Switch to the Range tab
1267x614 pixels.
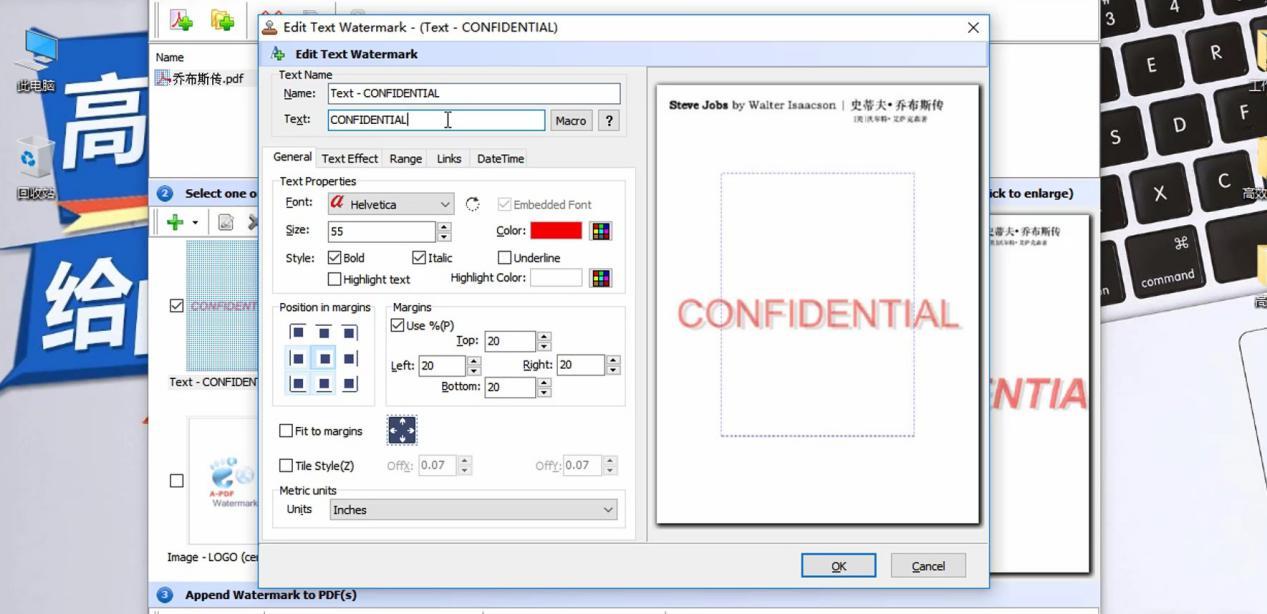[405, 158]
